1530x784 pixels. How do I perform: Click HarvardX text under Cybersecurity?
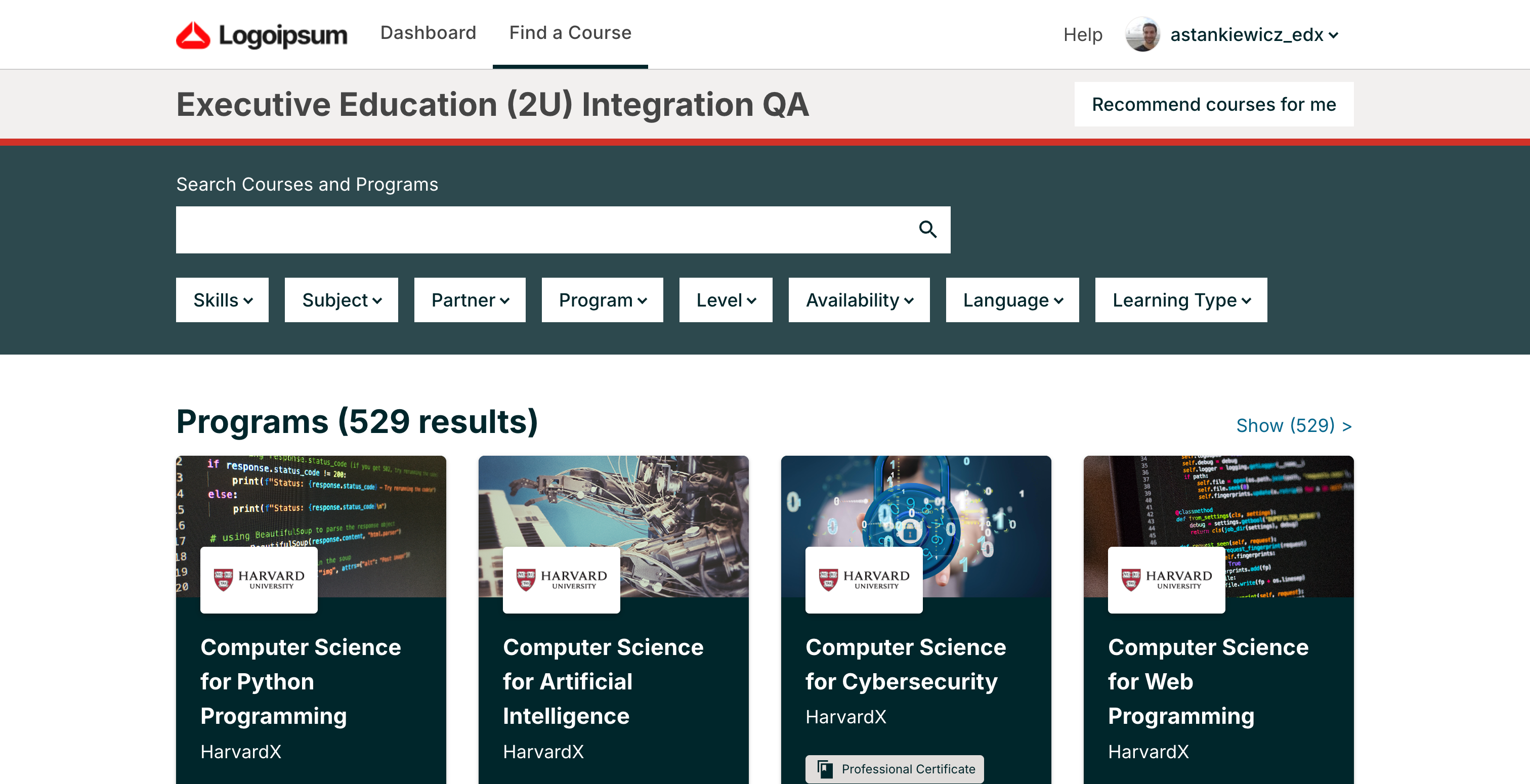tap(846, 717)
